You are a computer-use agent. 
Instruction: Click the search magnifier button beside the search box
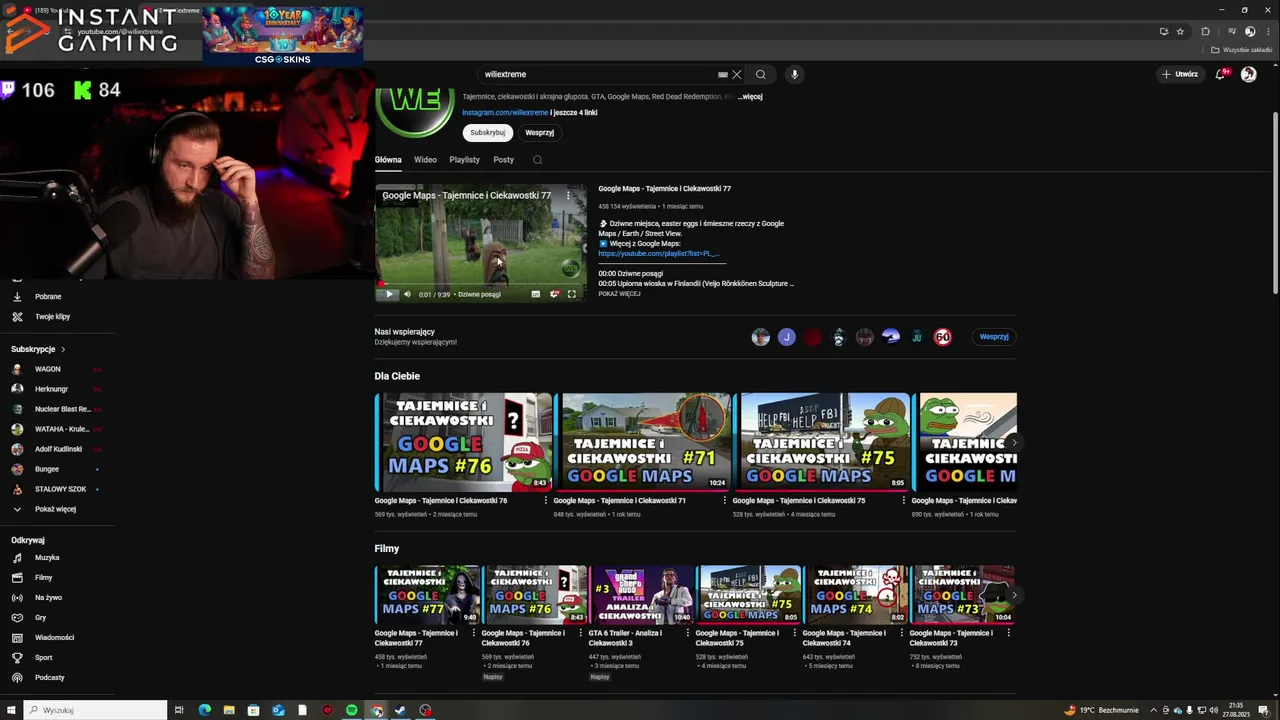(761, 74)
